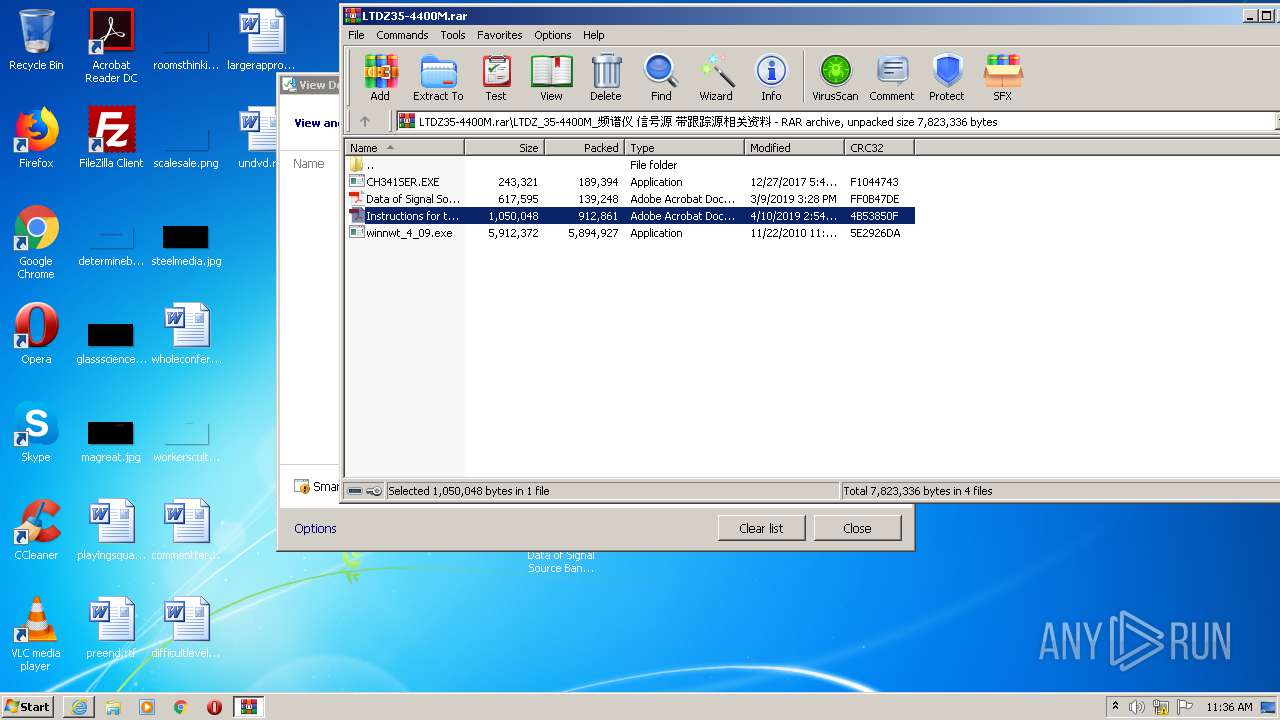Sort files by Name column header
Viewport: 1280px width, 720px height.
coord(404,147)
